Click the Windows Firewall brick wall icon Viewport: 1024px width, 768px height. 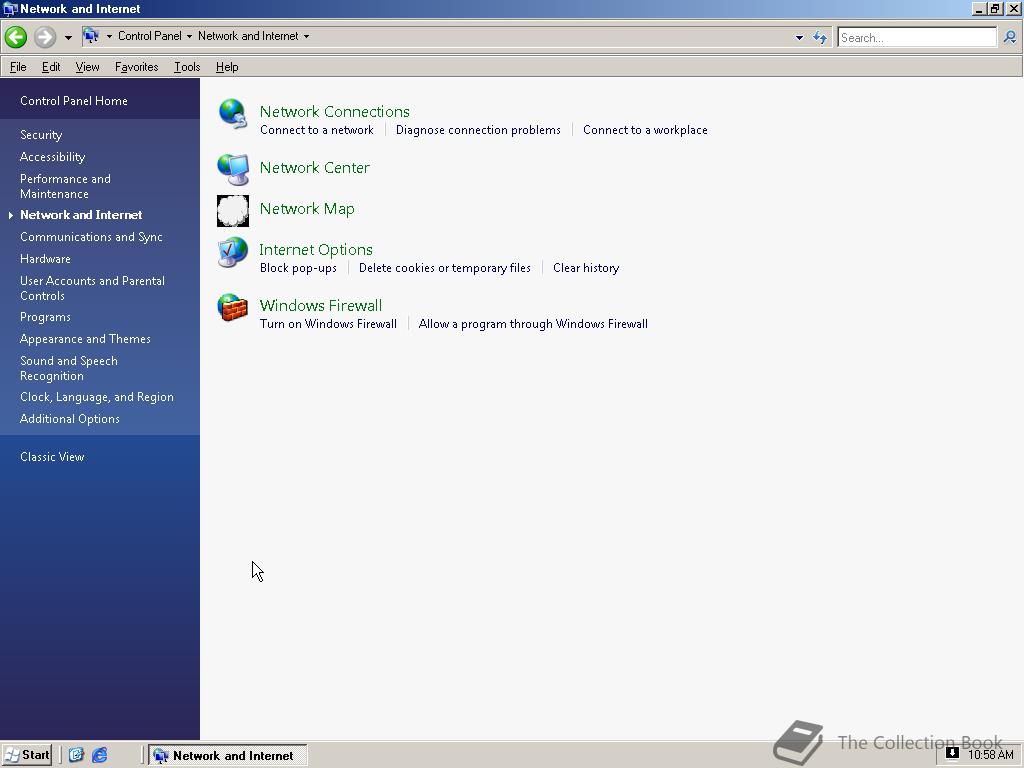coord(233,308)
